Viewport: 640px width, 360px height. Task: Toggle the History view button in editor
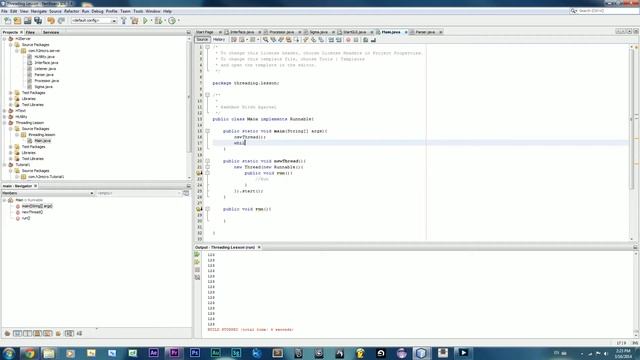point(219,40)
